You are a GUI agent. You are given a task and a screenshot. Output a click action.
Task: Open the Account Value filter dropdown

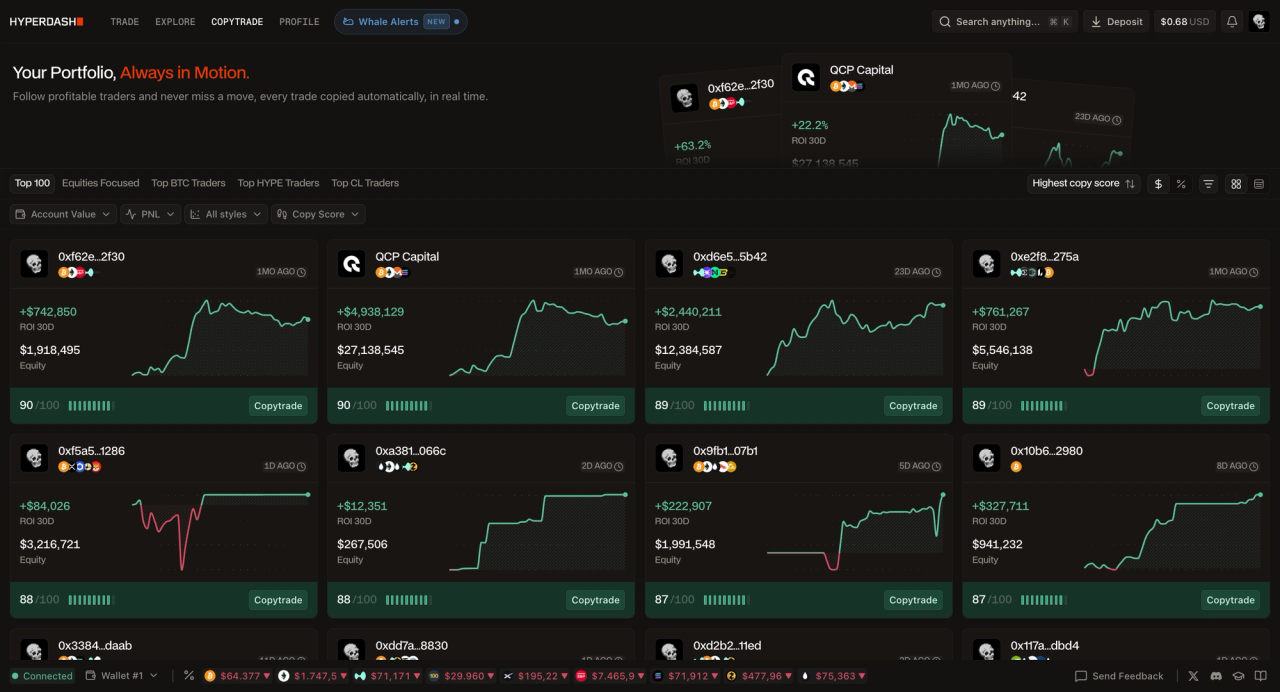[x=63, y=214]
